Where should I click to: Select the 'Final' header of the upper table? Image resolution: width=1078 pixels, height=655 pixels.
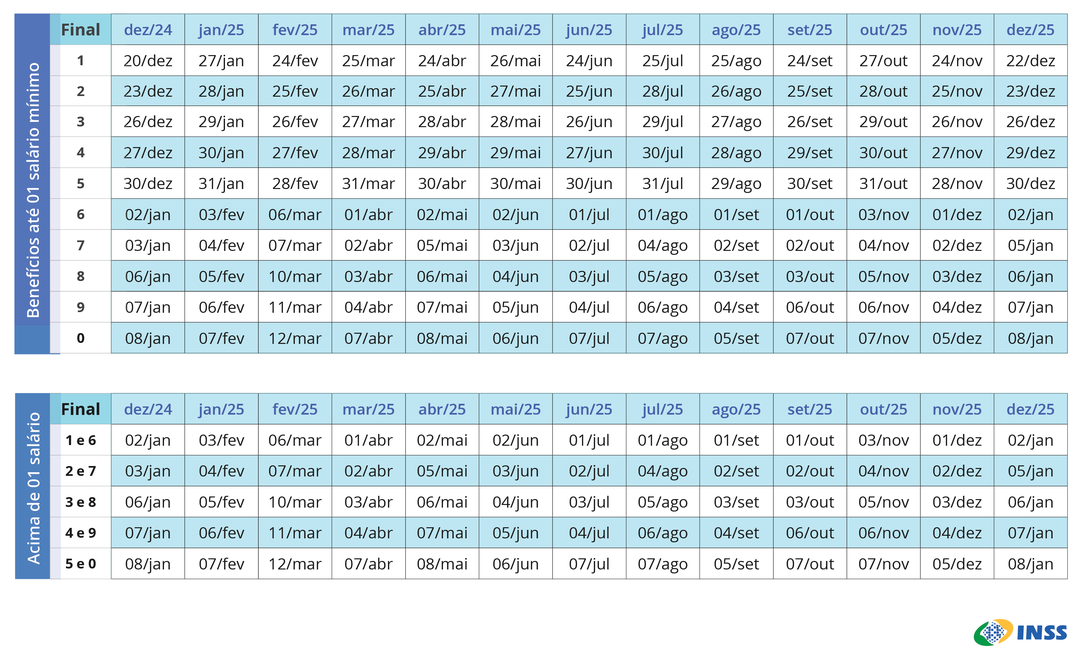80,30
